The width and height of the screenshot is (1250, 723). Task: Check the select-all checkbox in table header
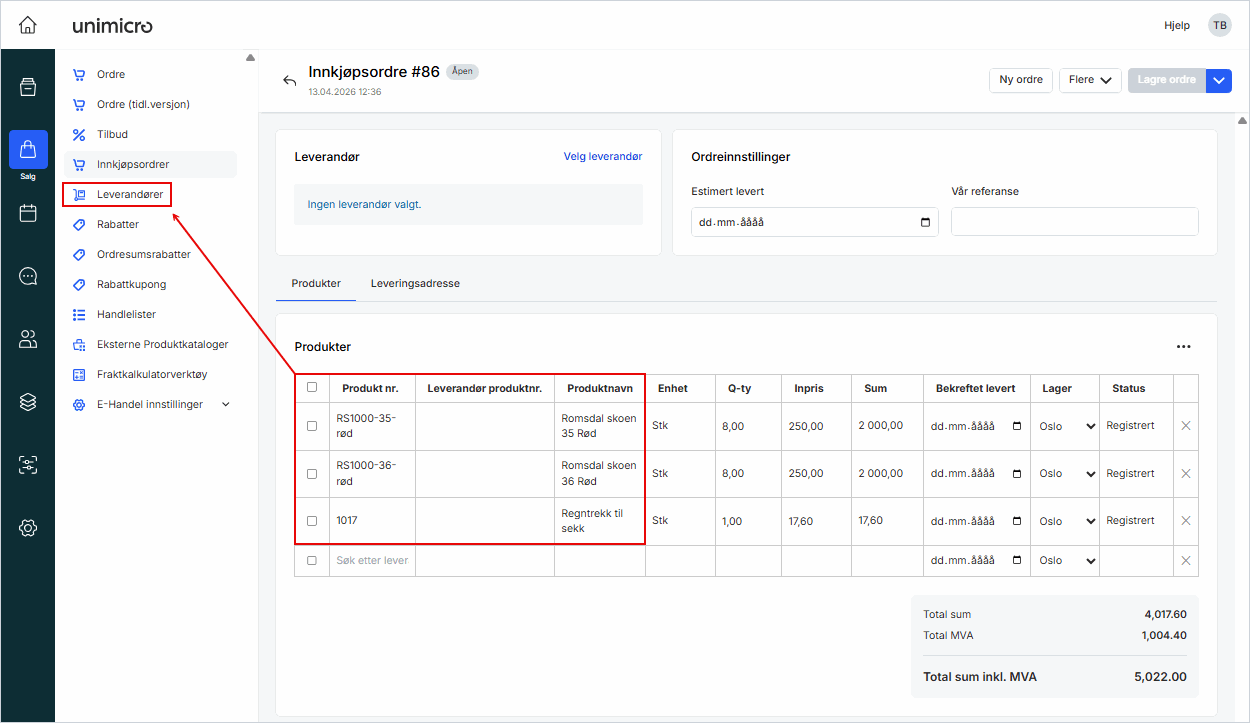click(x=312, y=388)
